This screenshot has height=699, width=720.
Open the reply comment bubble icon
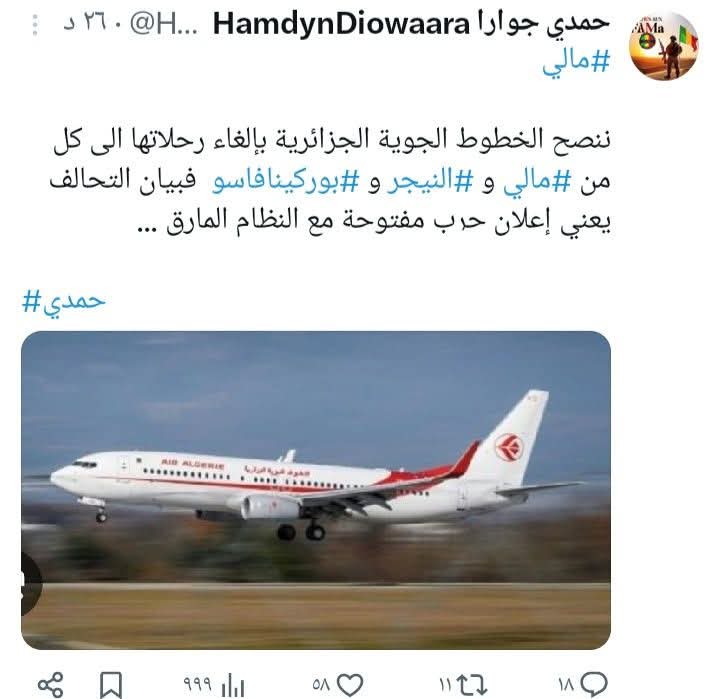click(x=594, y=685)
